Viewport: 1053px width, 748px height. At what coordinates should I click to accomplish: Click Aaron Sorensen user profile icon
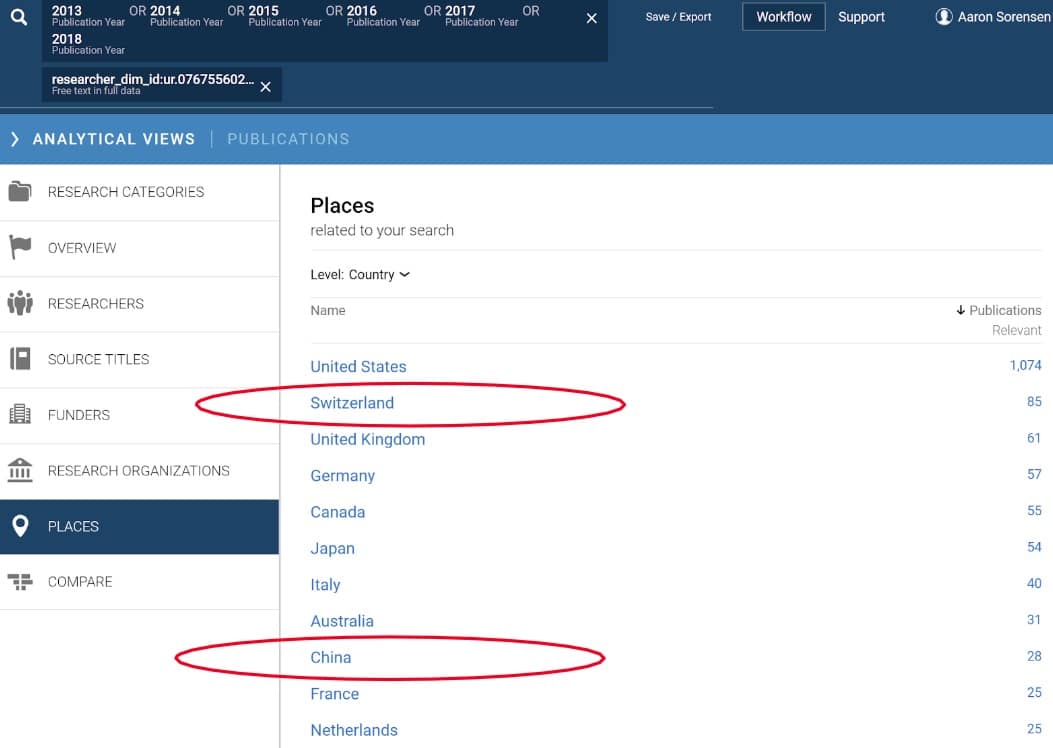pos(943,17)
